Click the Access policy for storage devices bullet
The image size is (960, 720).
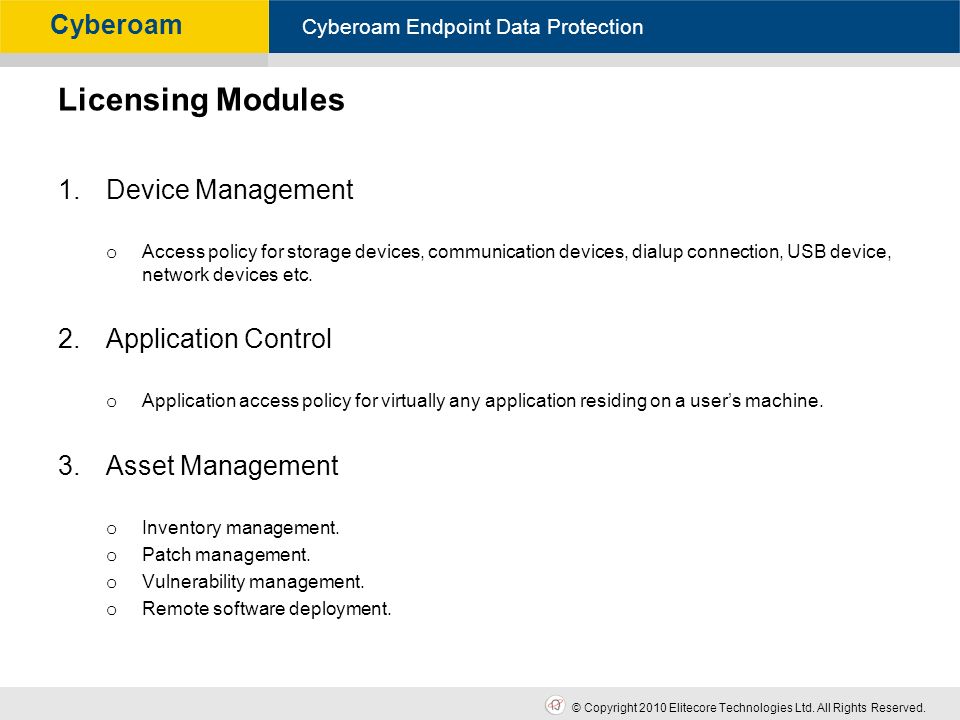coord(516,263)
